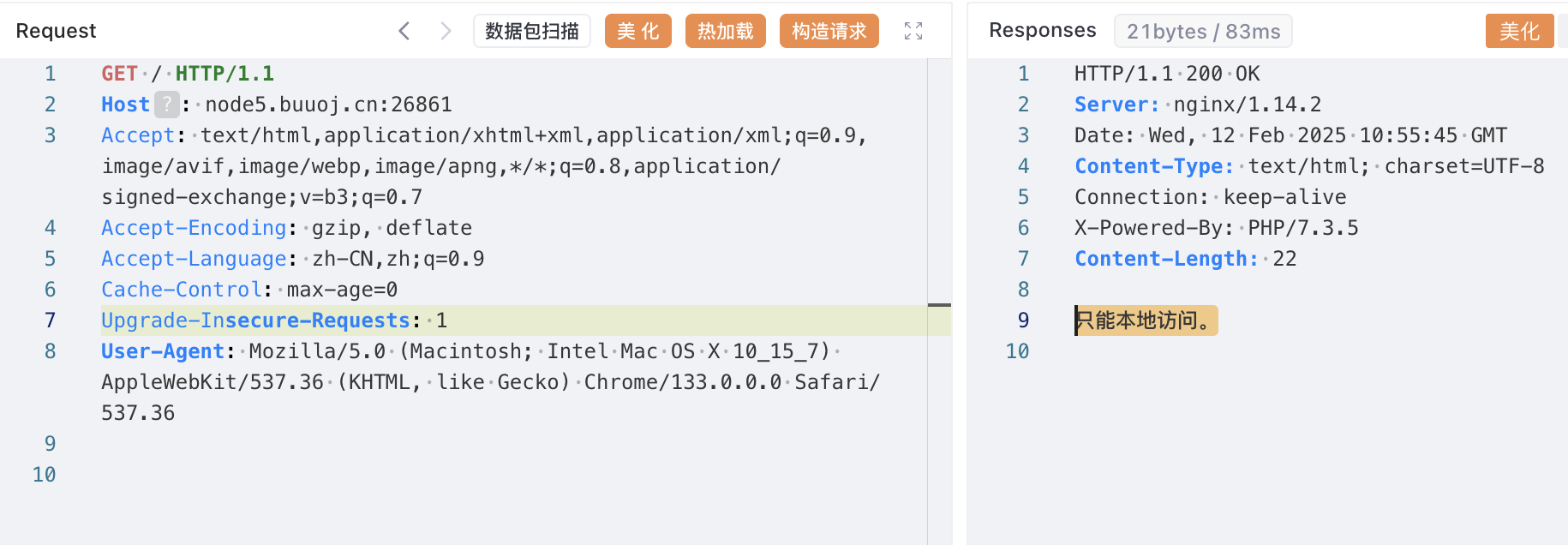Click the Request panel title
The width and height of the screenshot is (1568, 545).
tap(57, 31)
